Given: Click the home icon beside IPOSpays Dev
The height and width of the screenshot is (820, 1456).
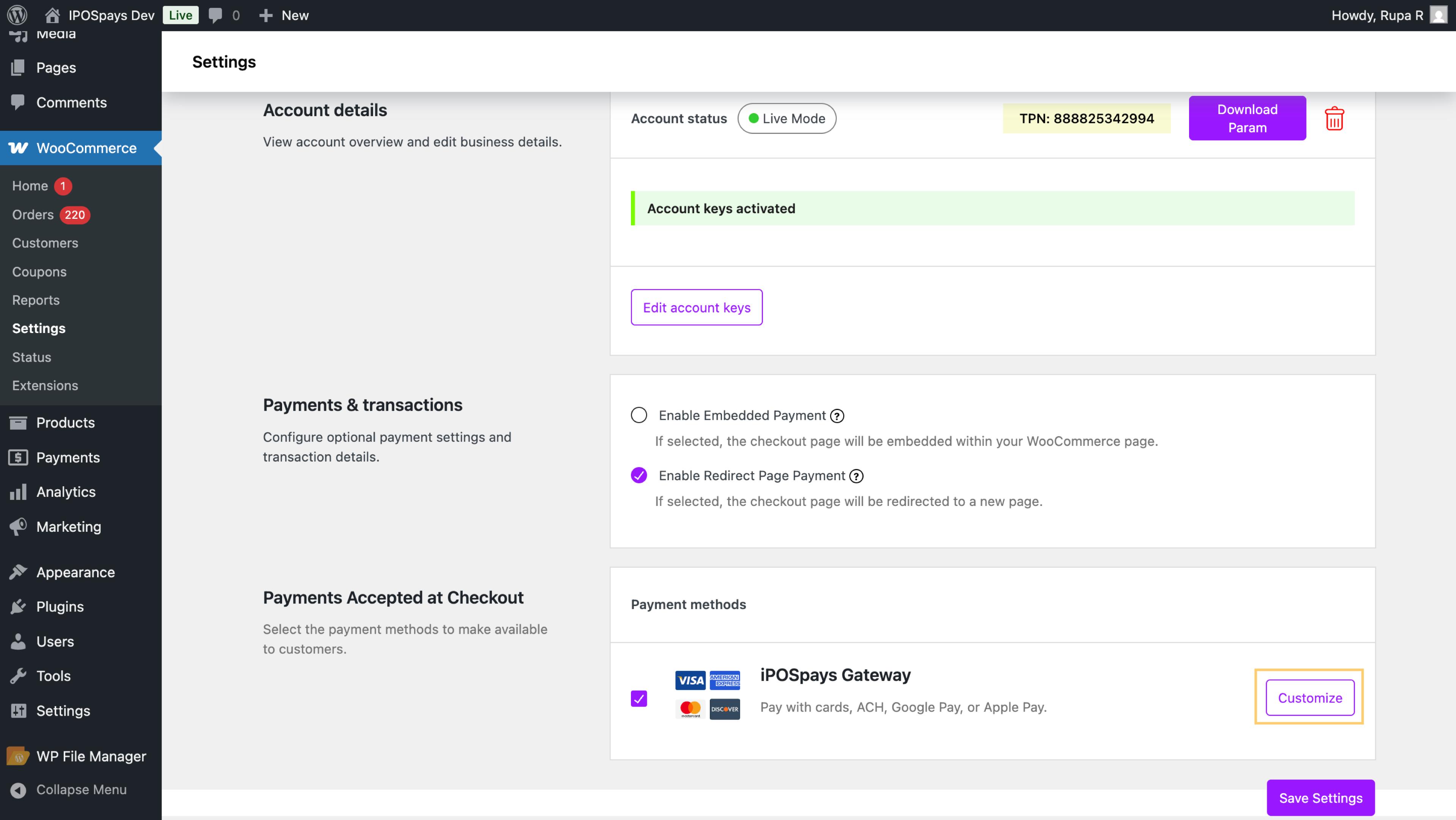Looking at the screenshot, I should click(52, 15).
